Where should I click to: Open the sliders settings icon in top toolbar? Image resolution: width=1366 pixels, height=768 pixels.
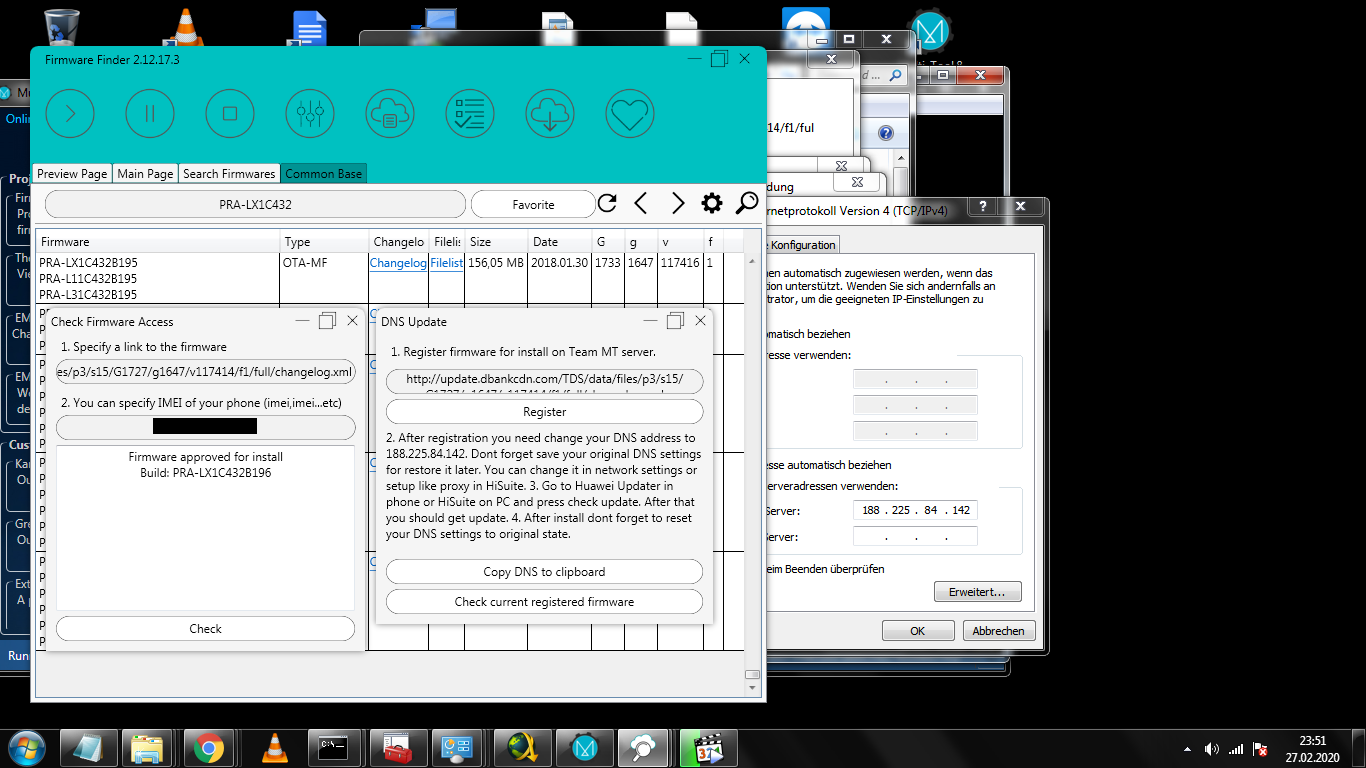click(x=310, y=113)
